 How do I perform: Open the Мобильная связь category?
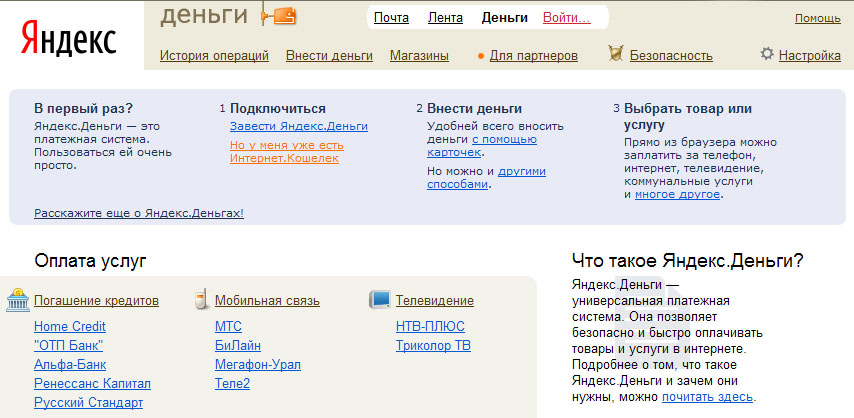(x=267, y=301)
